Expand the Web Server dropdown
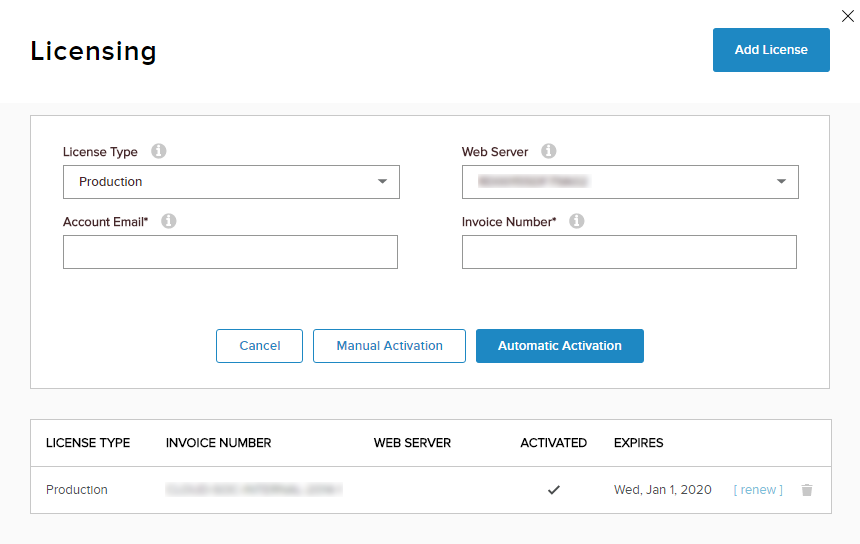The width and height of the screenshot is (860, 544). tap(630, 182)
